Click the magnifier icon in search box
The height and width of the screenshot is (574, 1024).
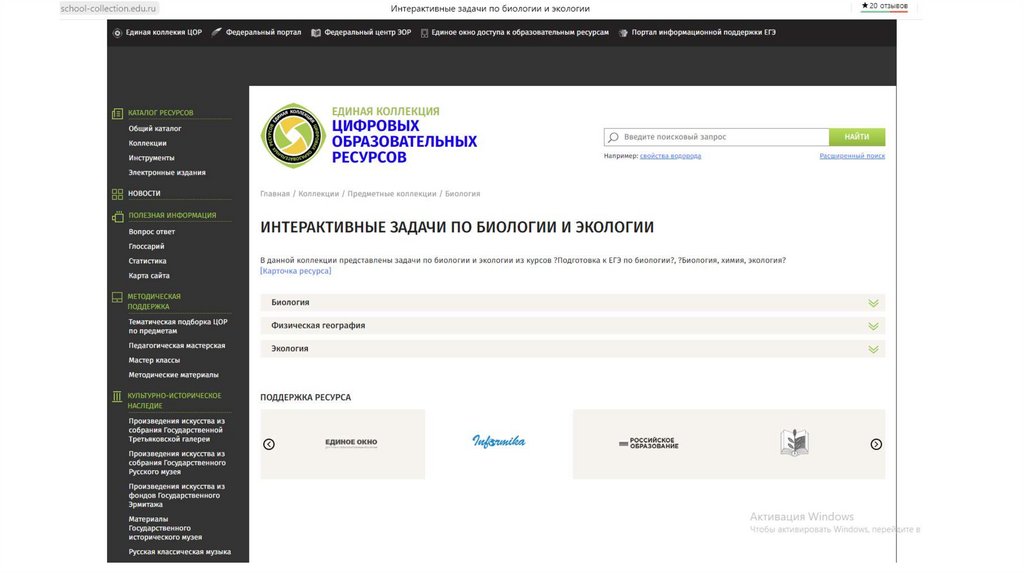[613, 137]
